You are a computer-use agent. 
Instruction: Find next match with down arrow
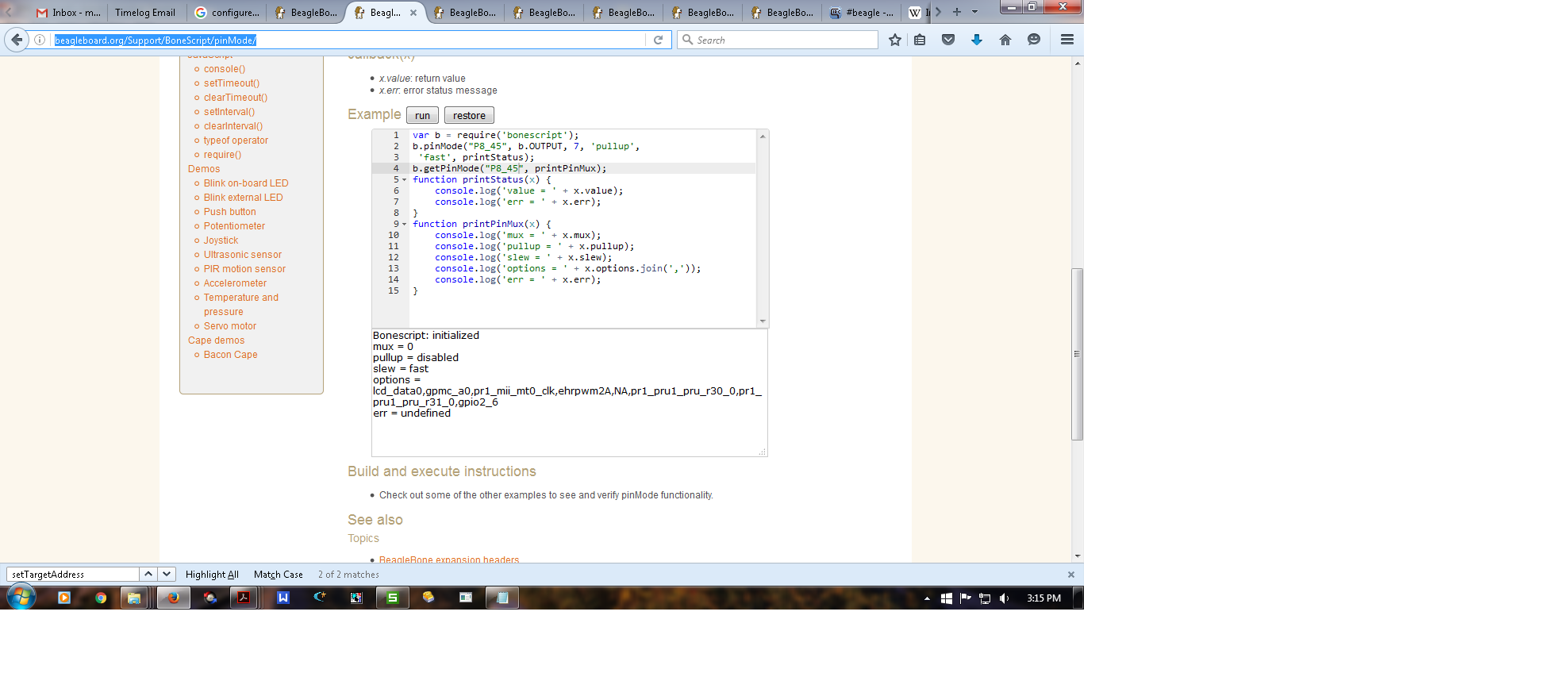[x=167, y=574]
